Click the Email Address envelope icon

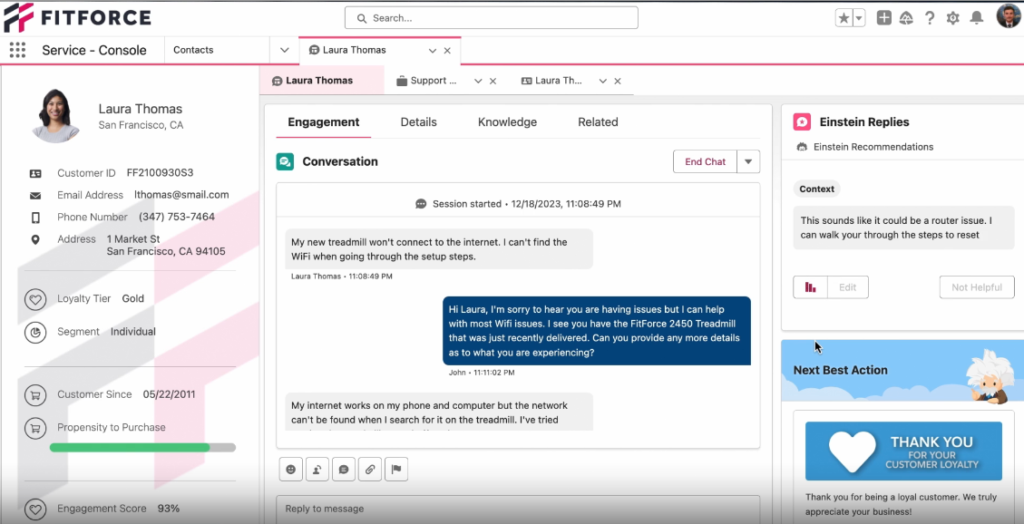pyautogui.click(x=35, y=195)
